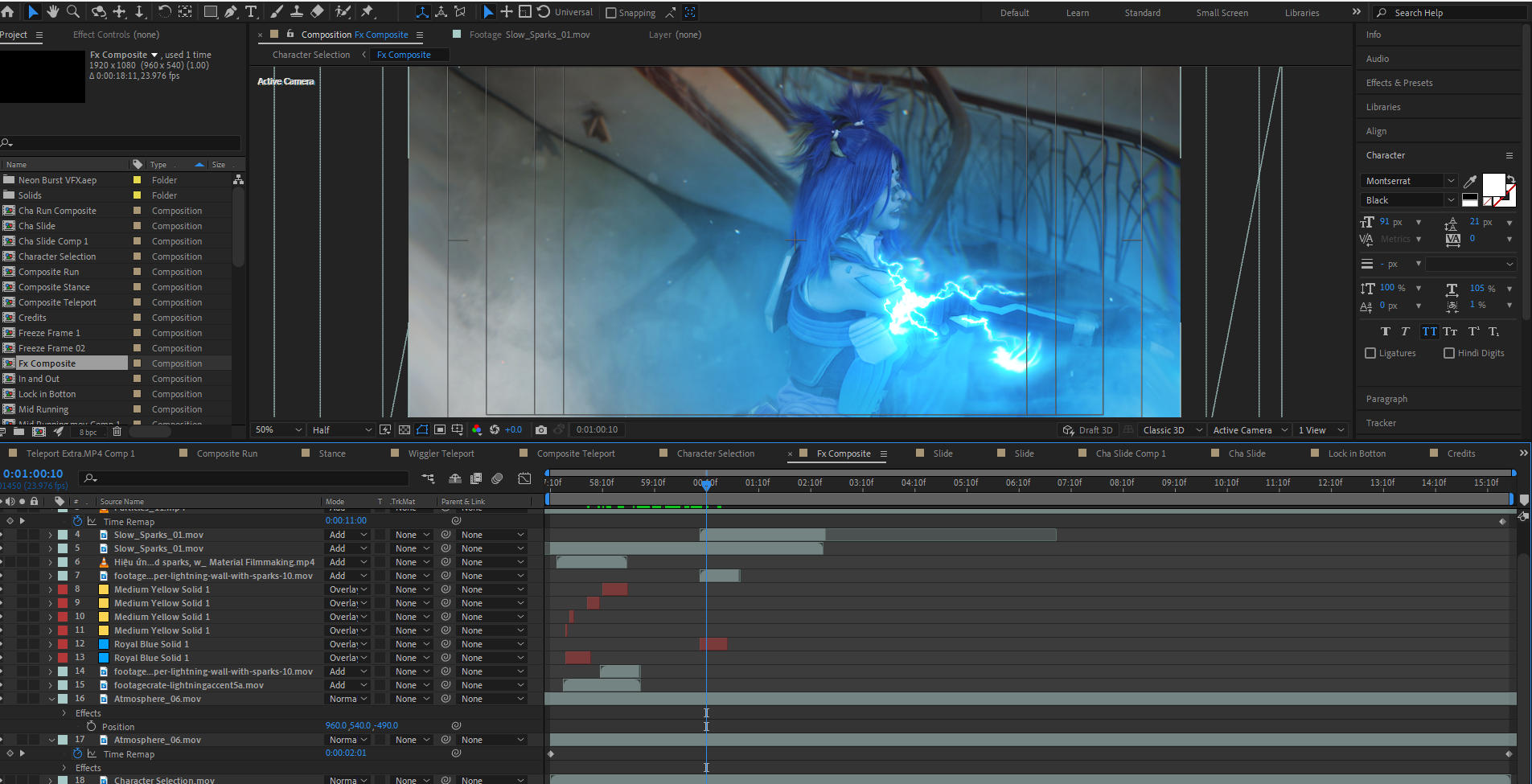Toggle Region of Interest button
Image resolution: width=1532 pixels, height=784 pixels.
(x=440, y=430)
